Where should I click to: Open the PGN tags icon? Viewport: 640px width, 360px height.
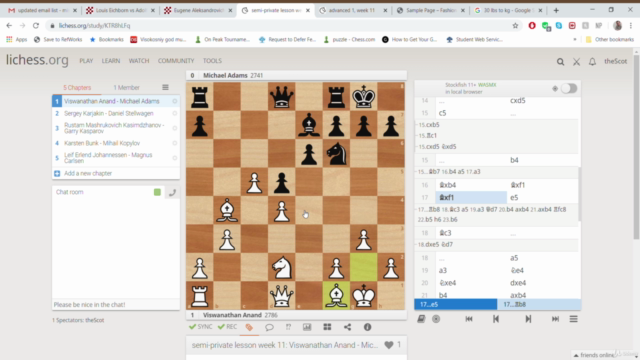pyautogui.click(x=249, y=327)
